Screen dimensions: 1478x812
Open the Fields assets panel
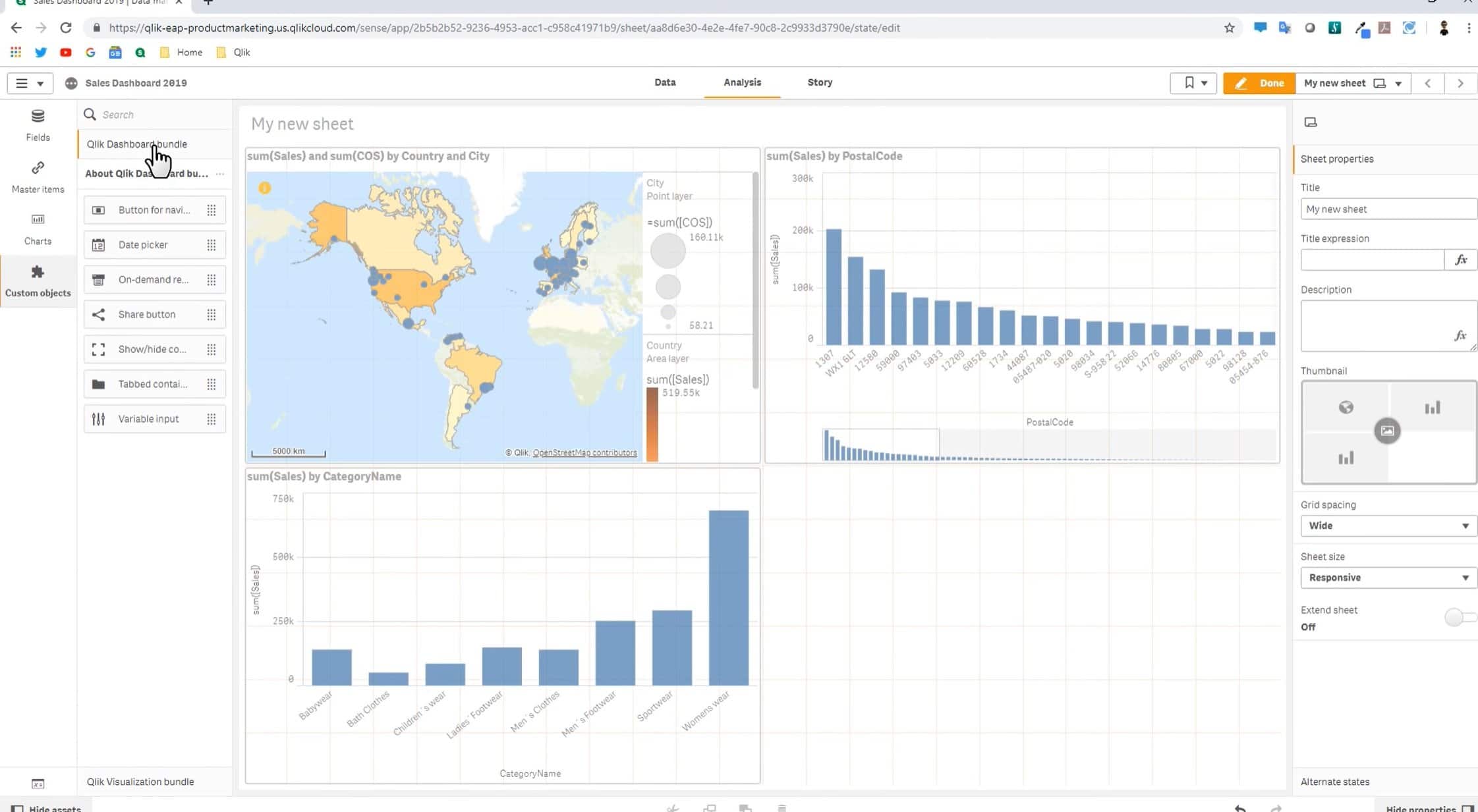(38, 125)
